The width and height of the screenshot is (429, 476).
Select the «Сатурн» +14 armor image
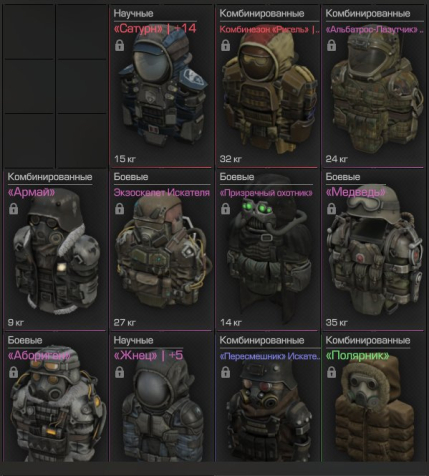[164, 88]
